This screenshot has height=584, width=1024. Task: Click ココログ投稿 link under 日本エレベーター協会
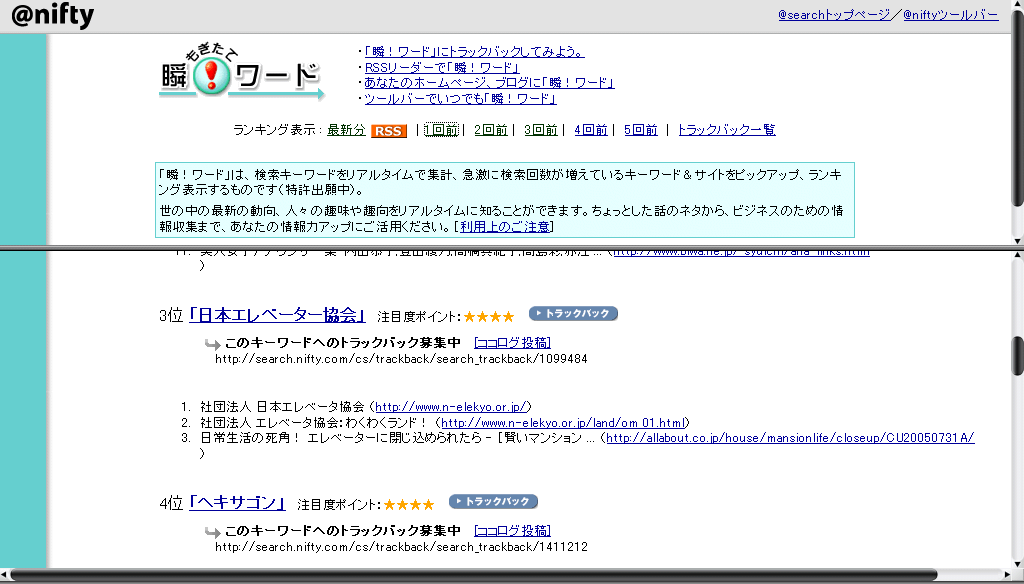pyautogui.click(x=513, y=343)
